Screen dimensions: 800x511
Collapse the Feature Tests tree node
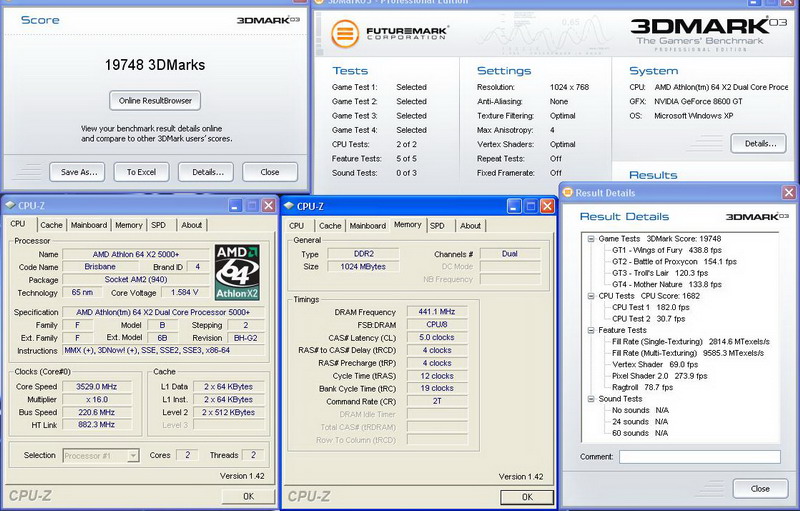point(591,330)
